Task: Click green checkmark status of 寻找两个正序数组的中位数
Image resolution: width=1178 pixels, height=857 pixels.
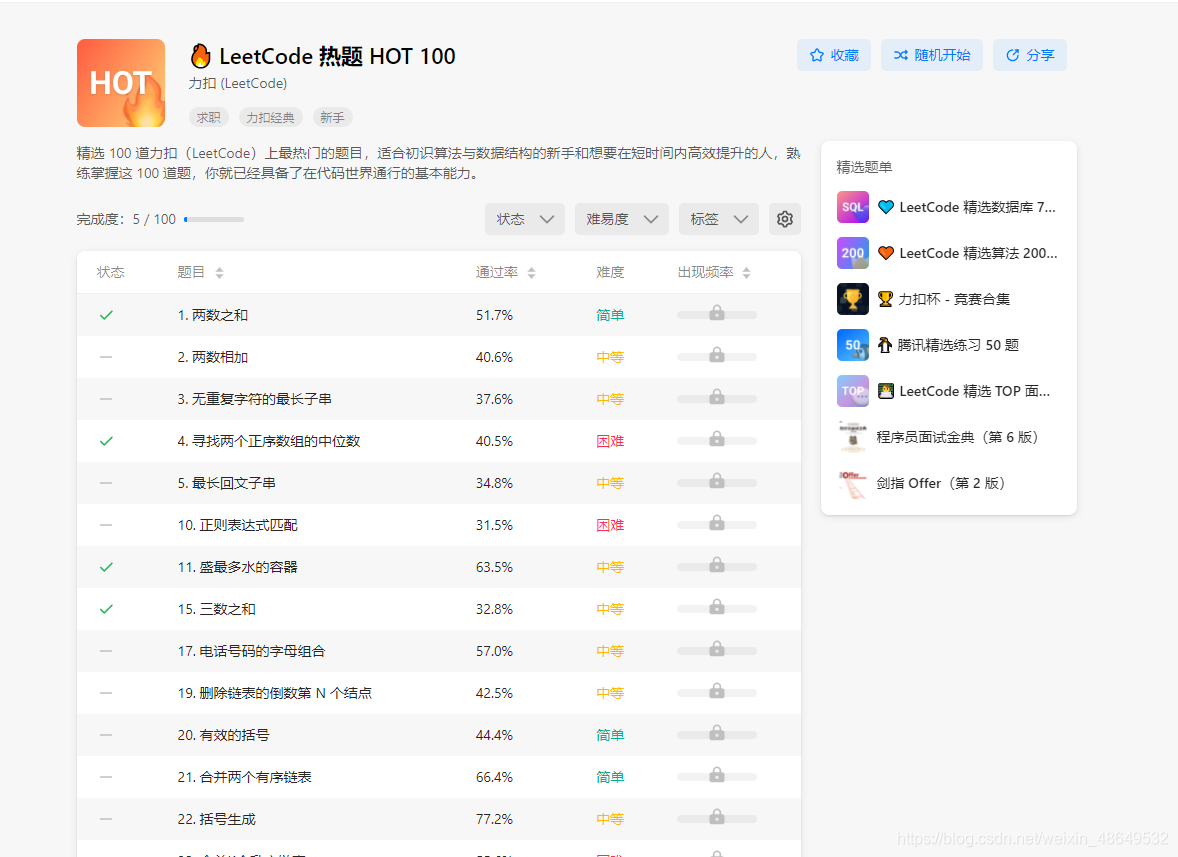Action: click(106, 442)
